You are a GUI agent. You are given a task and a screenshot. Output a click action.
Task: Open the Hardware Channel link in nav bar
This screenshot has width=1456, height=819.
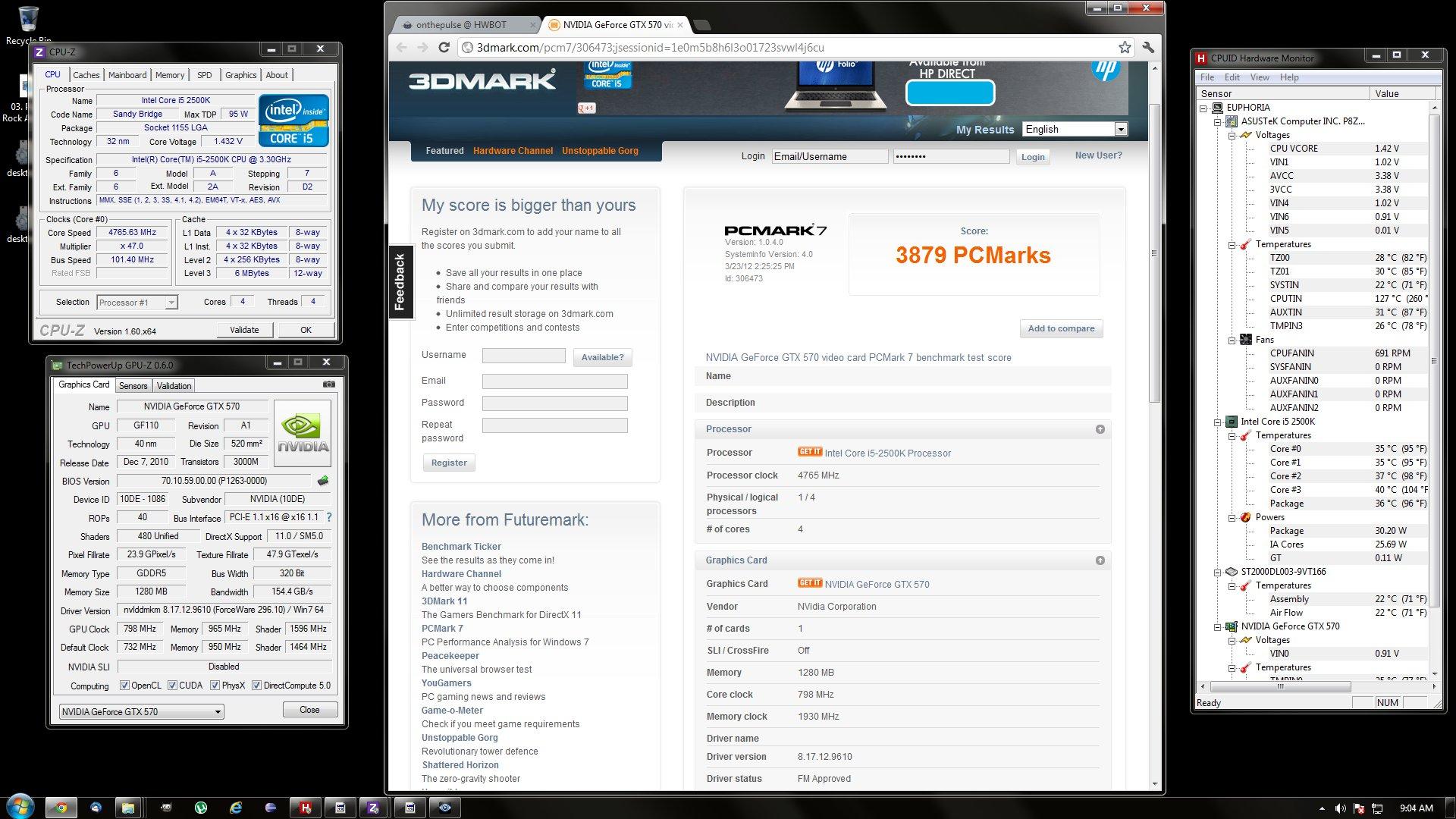tap(513, 151)
